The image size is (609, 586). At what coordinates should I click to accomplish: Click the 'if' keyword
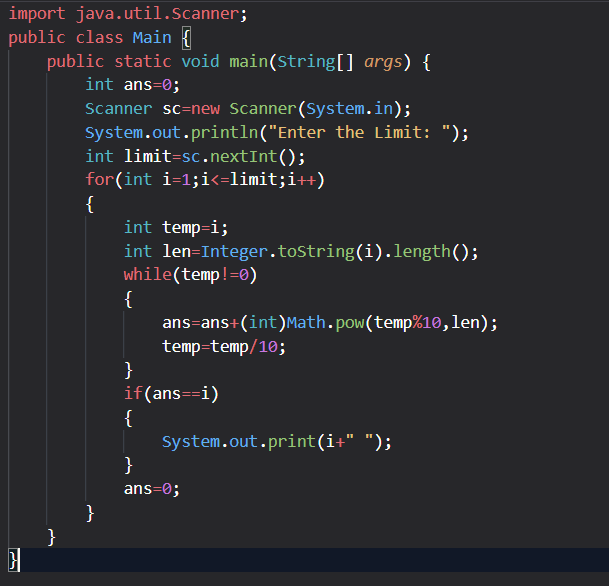(134, 393)
